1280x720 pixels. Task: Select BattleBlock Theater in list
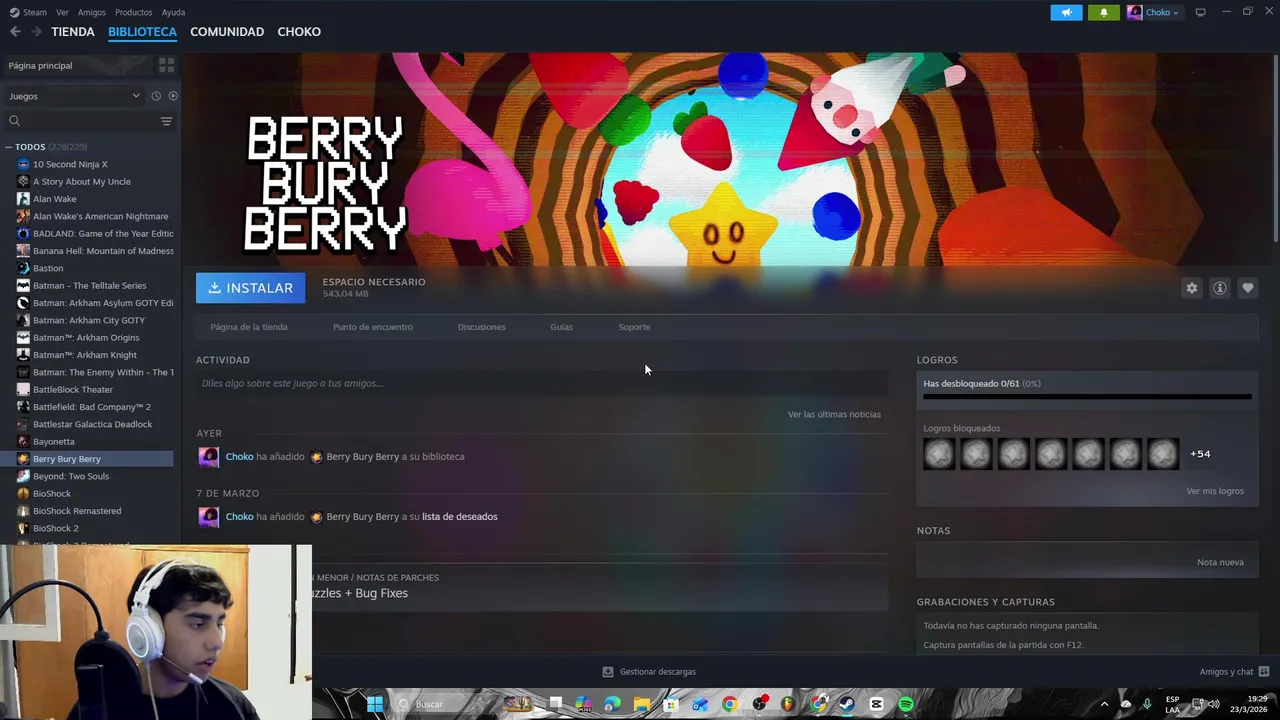click(90, 390)
